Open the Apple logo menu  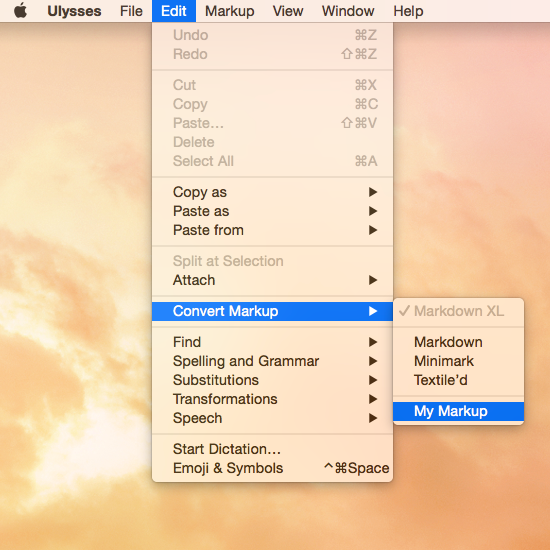pos(20,11)
